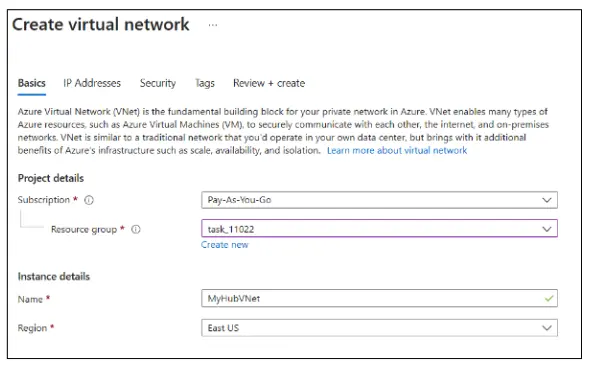Switch to the Security tab

pos(158,83)
